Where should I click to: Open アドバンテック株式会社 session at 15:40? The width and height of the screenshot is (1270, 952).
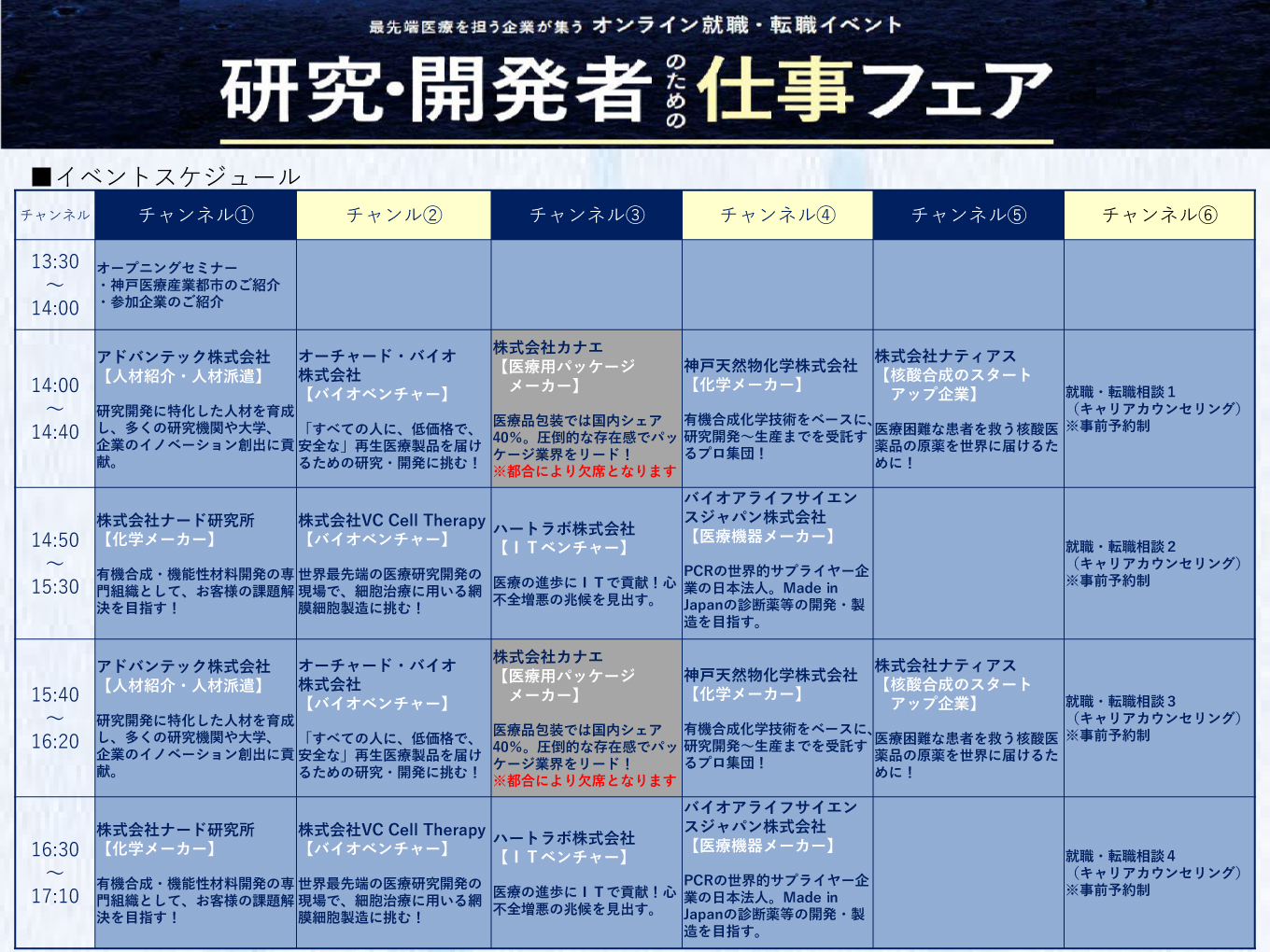pos(195,718)
